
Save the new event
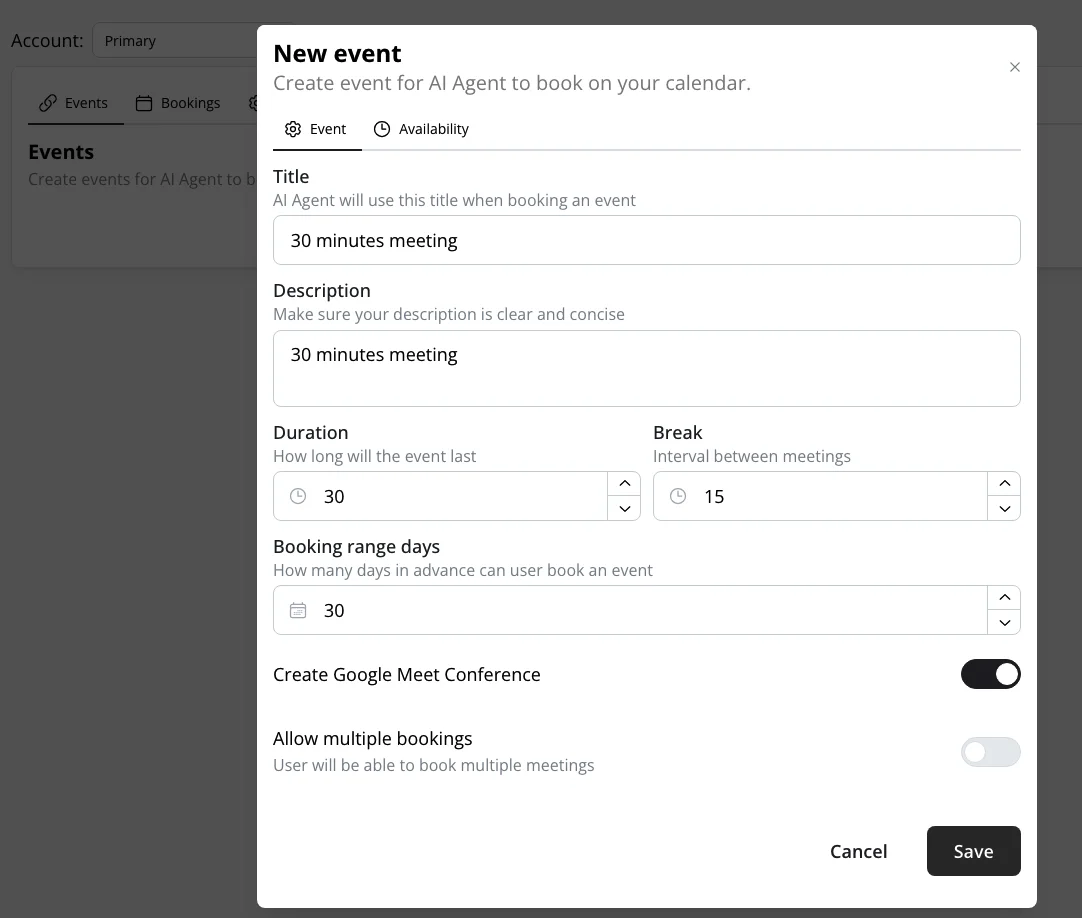click(973, 851)
